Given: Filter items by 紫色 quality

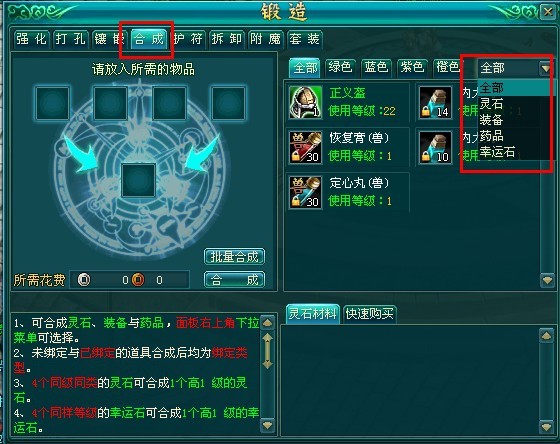Looking at the screenshot, I should [412, 67].
